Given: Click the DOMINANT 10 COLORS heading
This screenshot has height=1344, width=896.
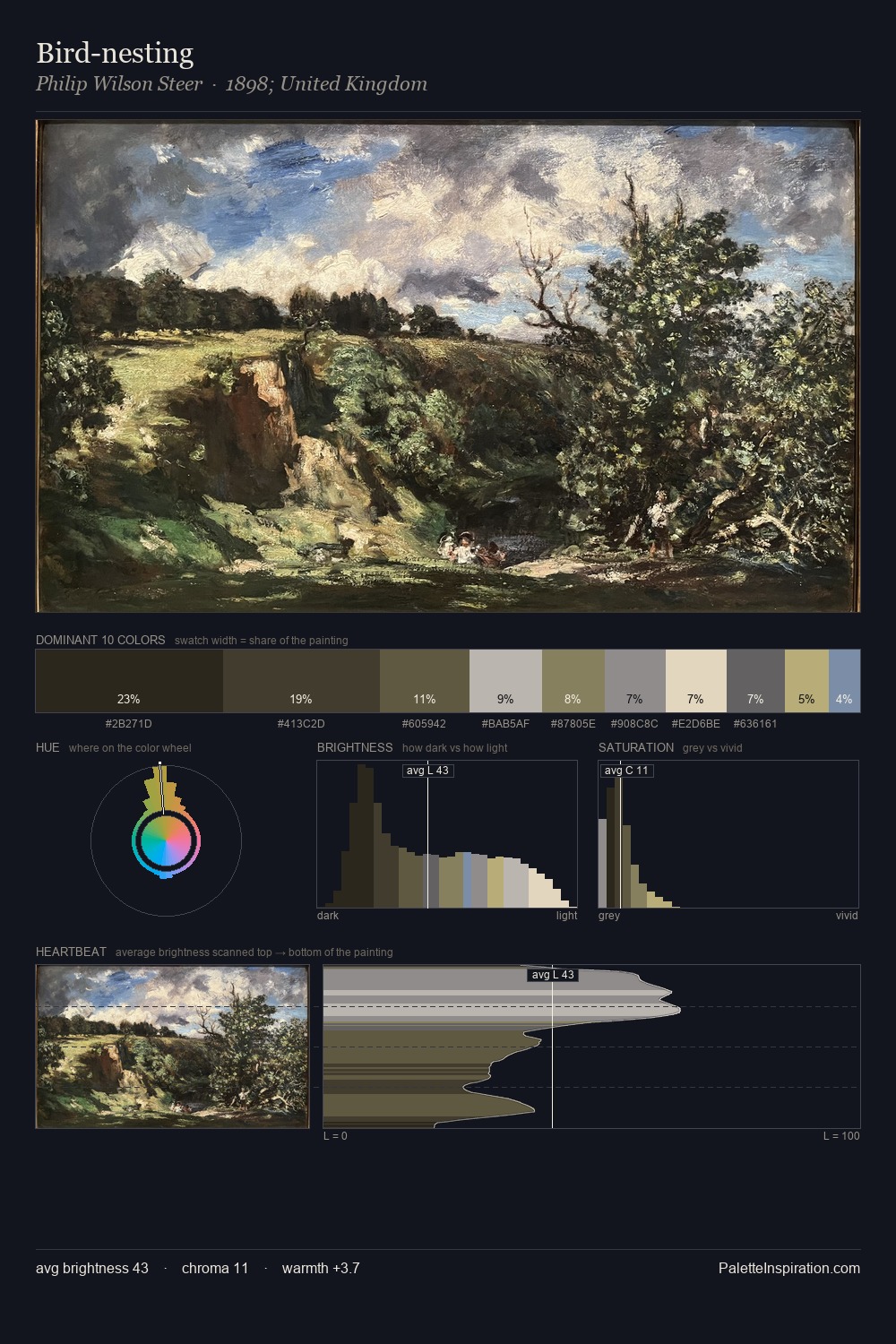Looking at the screenshot, I should (x=100, y=641).
